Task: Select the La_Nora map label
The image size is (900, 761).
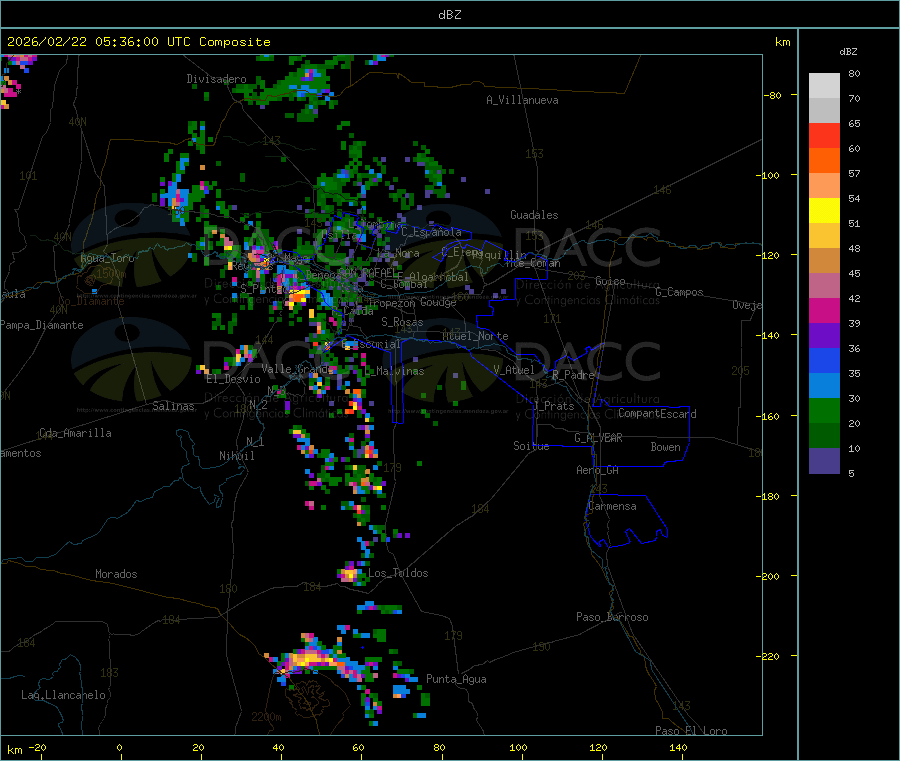Action: (398, 253)
